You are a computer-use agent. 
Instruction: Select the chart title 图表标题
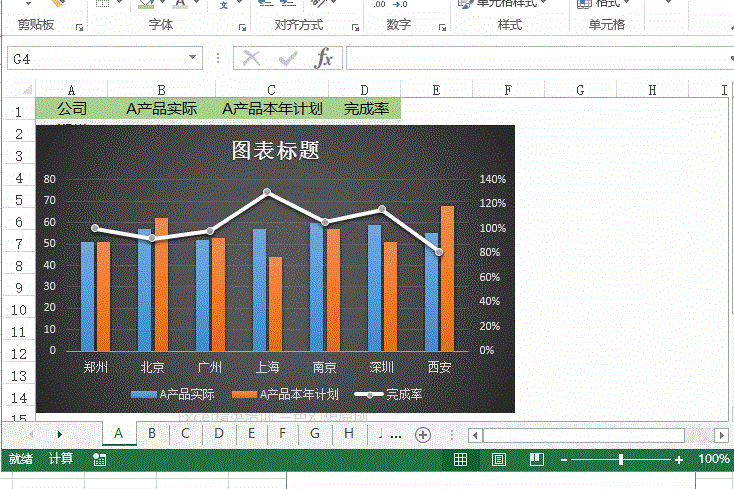[276, 151]
